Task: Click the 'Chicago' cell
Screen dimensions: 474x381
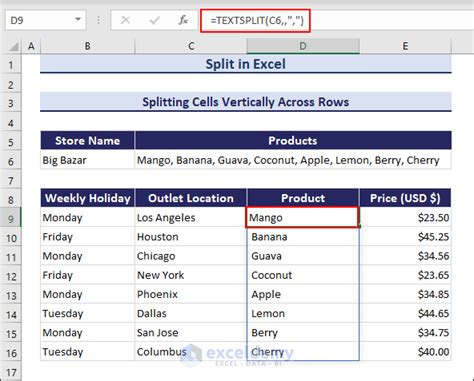Action: coord(191,256)
